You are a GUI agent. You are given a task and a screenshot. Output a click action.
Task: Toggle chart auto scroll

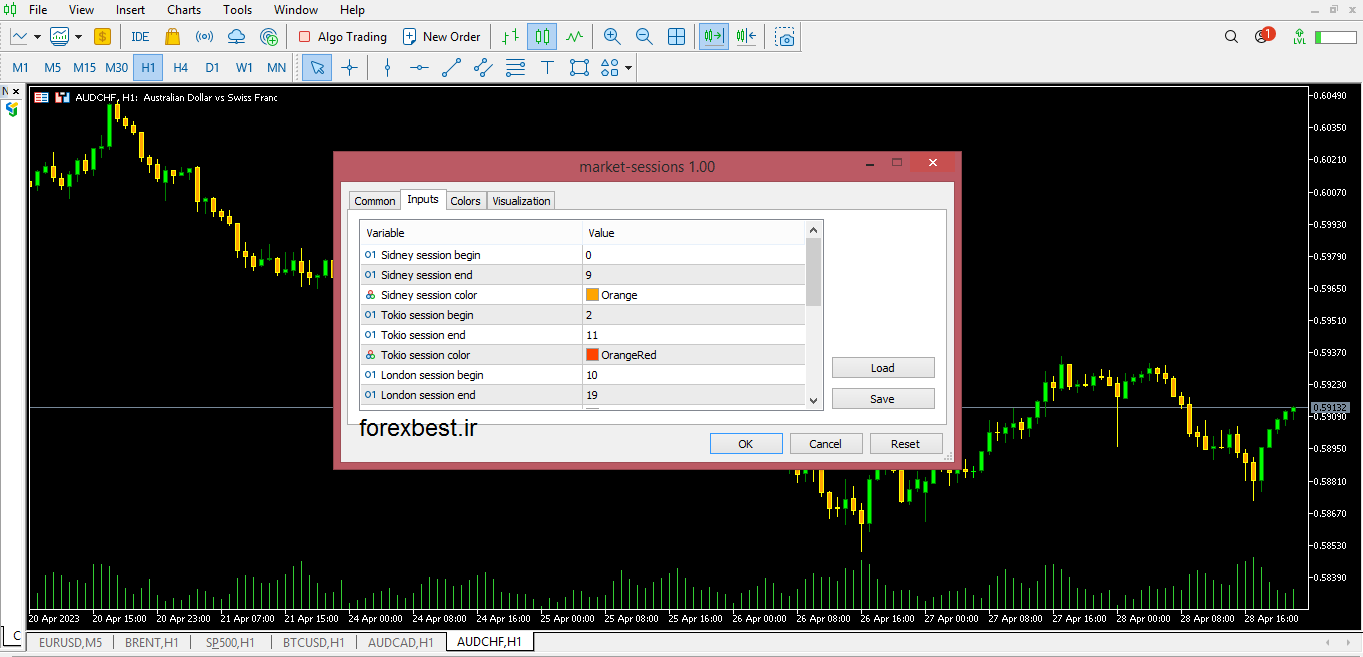(714, 36)
